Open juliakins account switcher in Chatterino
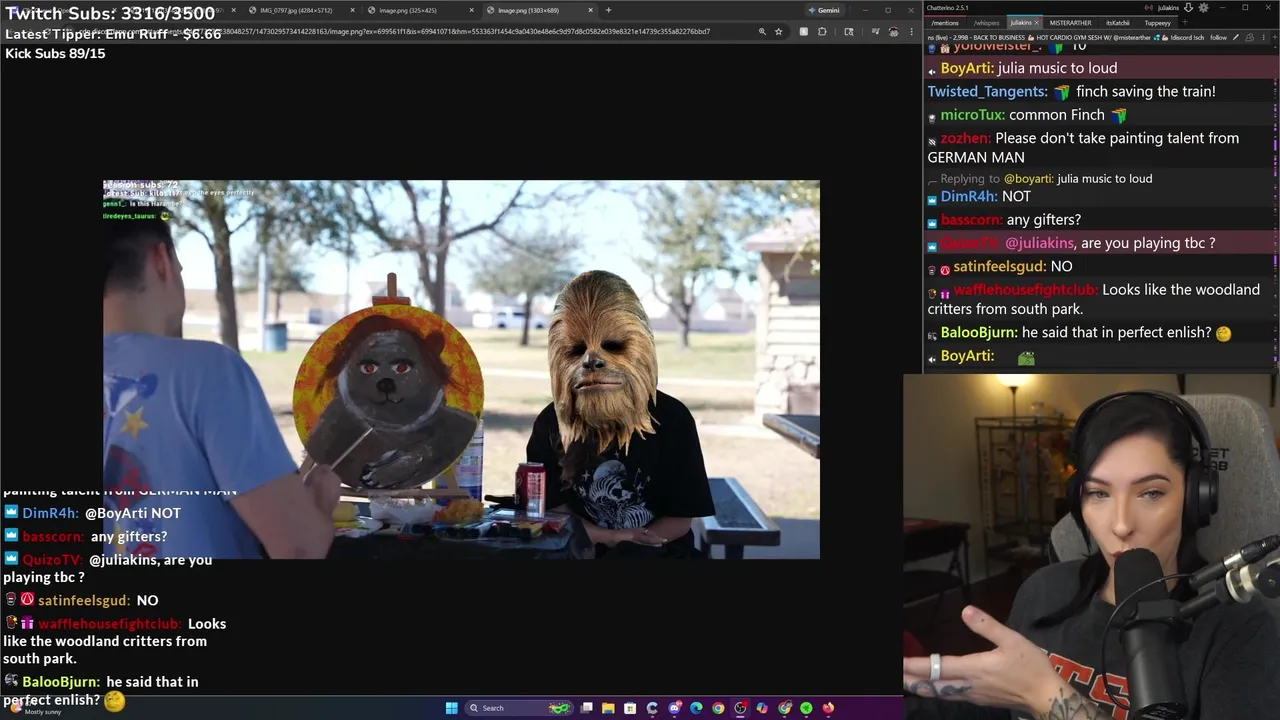This screenshot has width=1280, height=720. pos(1168,8)
